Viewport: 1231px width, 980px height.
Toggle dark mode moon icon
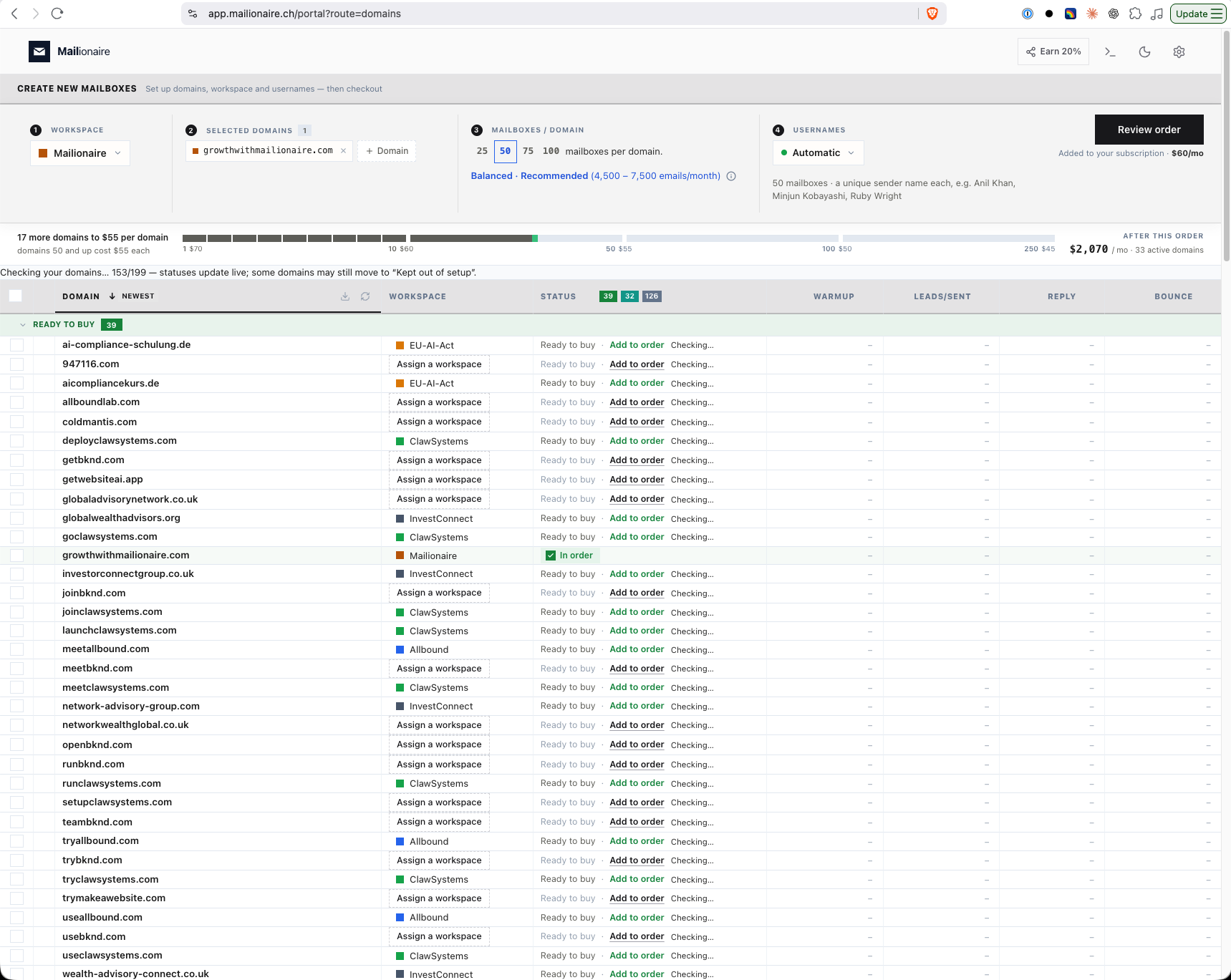pos(1144,52)
